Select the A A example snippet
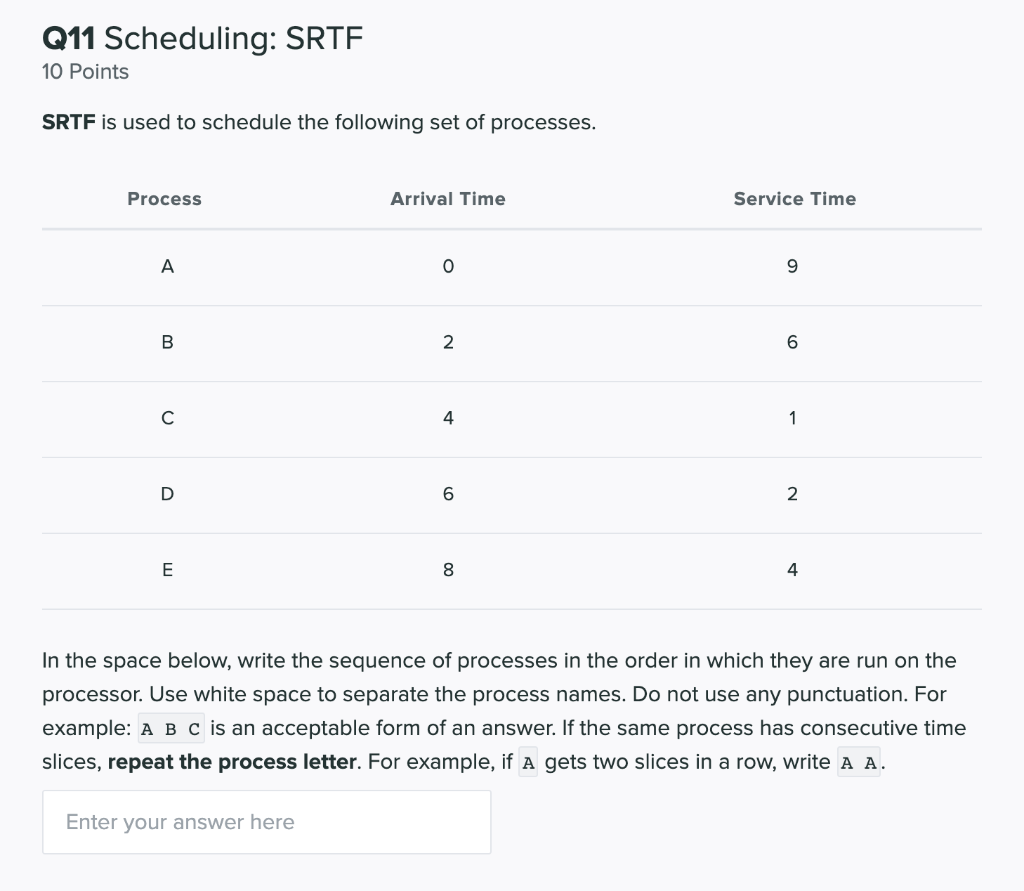 [858, 761]
